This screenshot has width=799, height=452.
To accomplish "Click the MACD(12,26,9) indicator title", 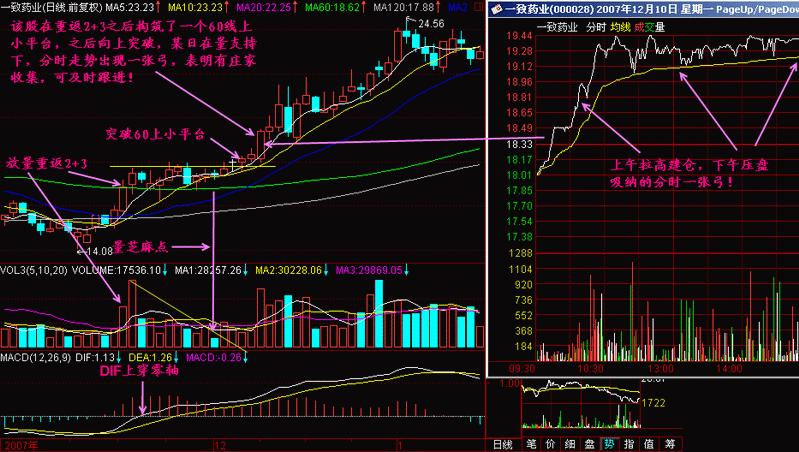I will (x=36, y=358).
